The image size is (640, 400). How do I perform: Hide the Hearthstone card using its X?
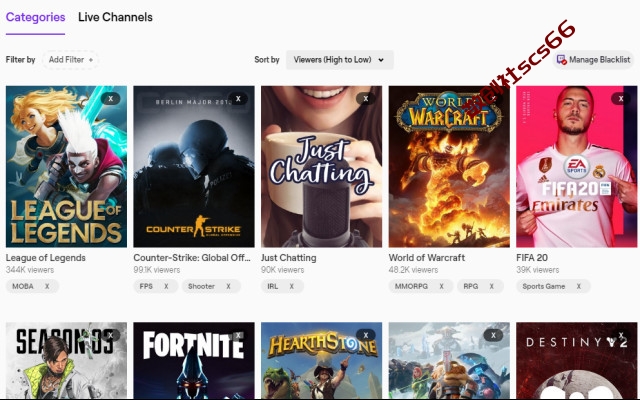[x=366, y=335]
